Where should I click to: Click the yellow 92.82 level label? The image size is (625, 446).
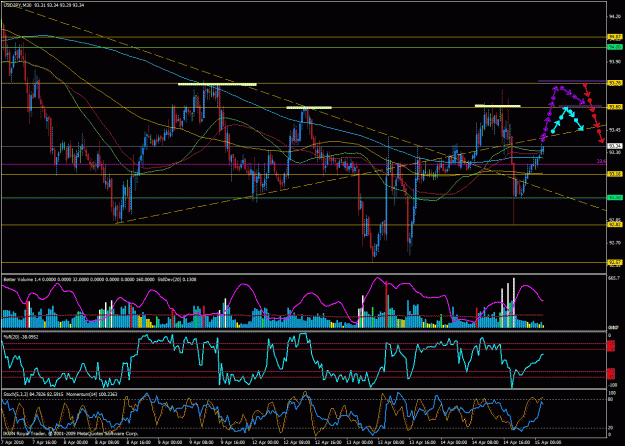coord(613,224)
